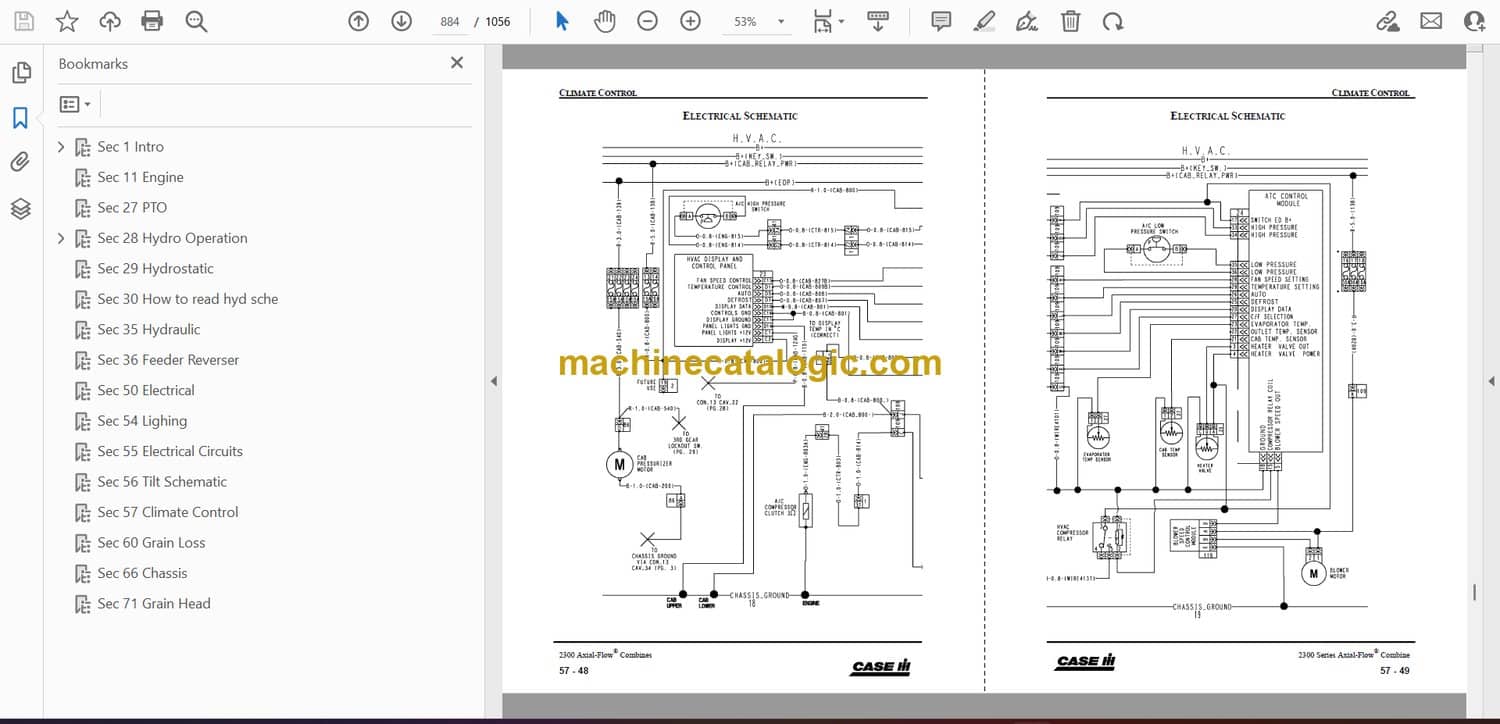Zoom out with the minus icon

(x=647, y=21)
